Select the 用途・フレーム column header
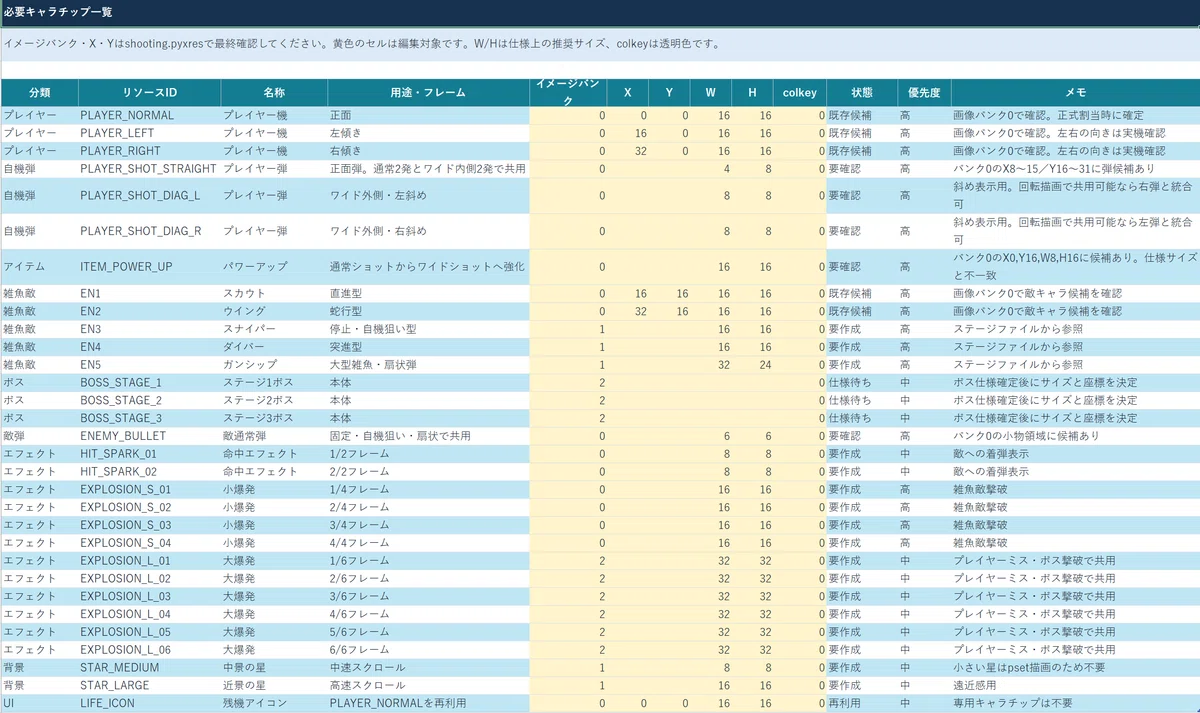The image size is (1200, 713). [428, 92]
